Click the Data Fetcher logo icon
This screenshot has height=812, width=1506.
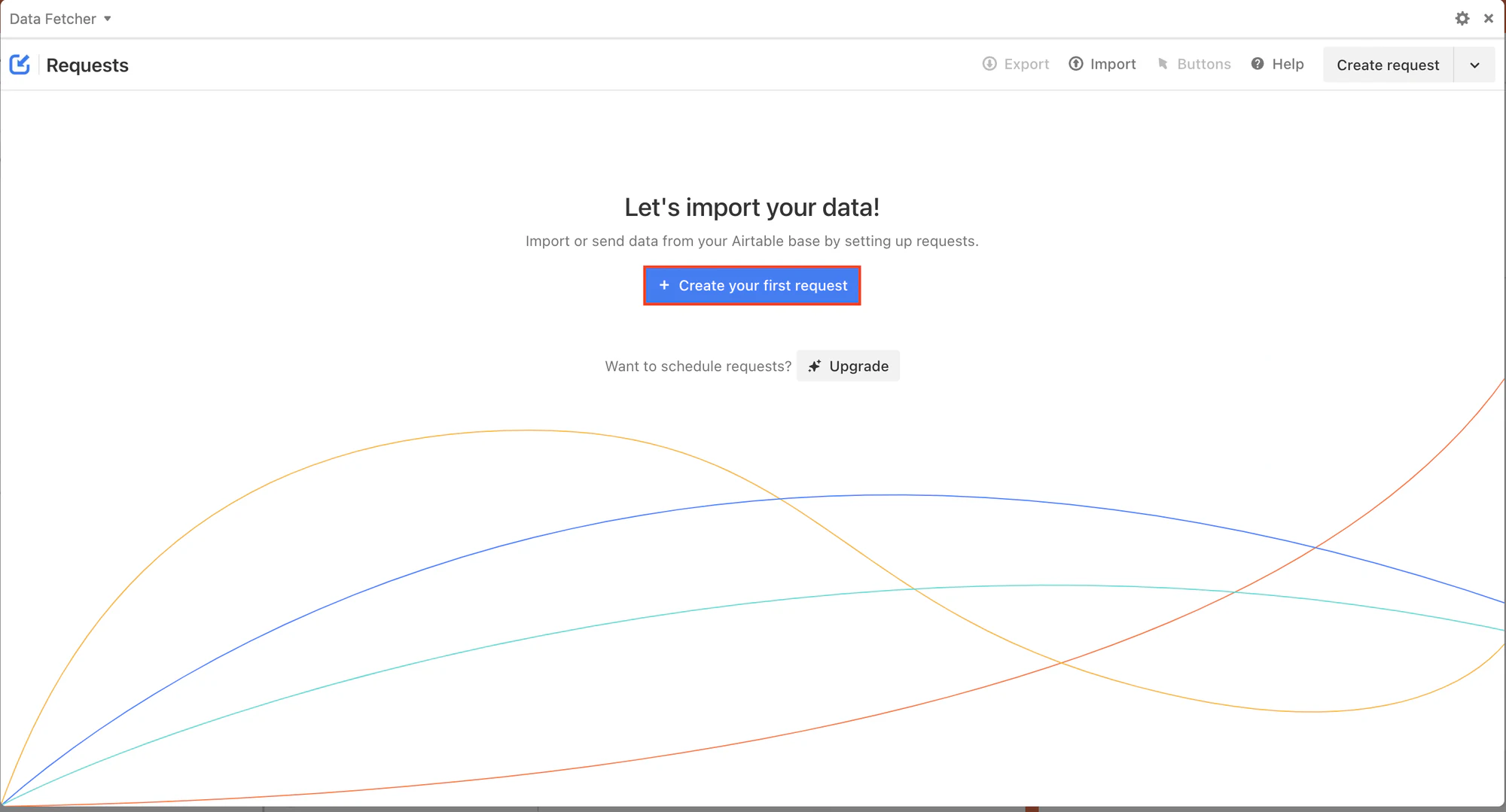click(x=20, y=65)
